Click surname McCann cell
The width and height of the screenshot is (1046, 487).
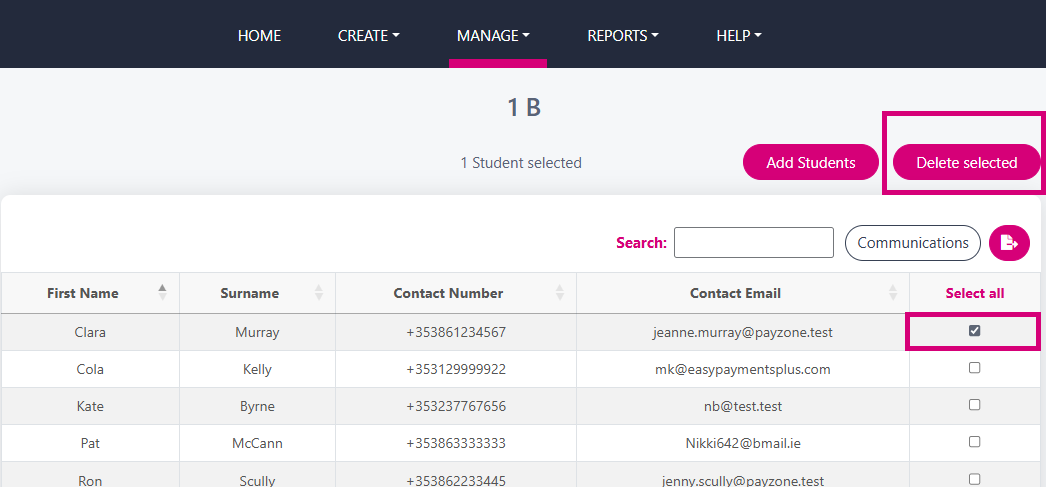tap(257, 443)
